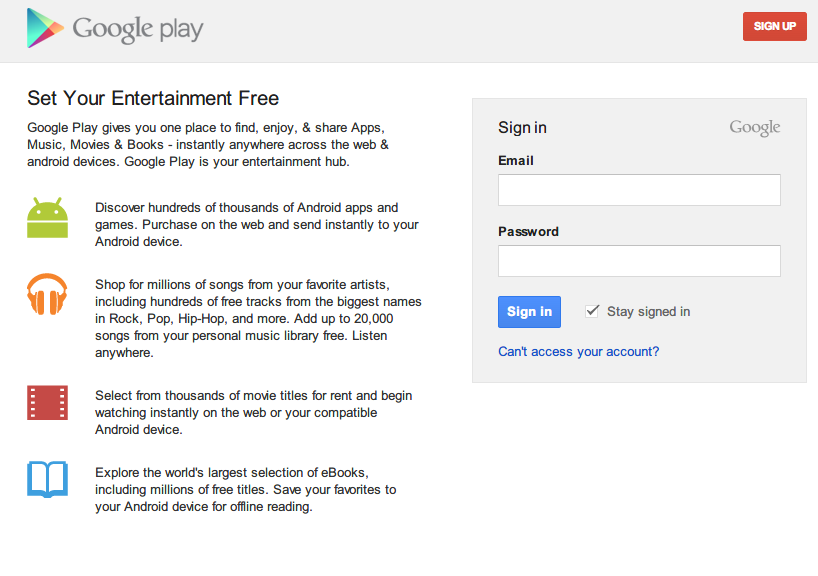Click the grey Google logo in sign-in box

coord(754,127)
